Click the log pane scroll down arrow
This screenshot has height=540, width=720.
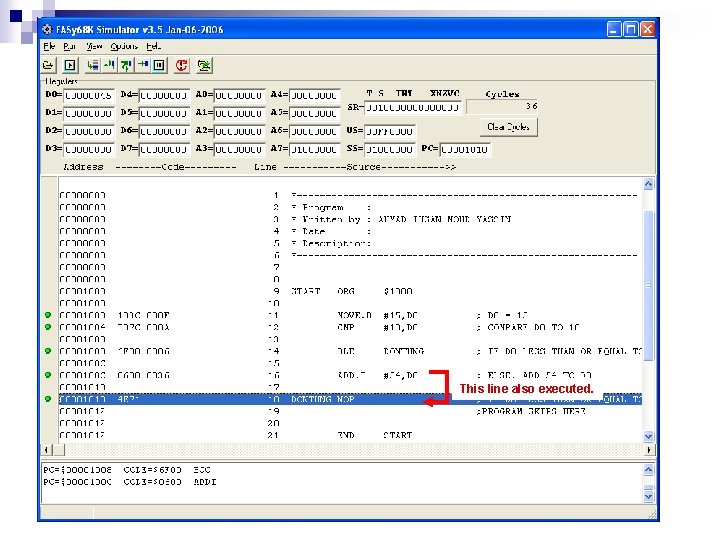[x=648, y=496]
